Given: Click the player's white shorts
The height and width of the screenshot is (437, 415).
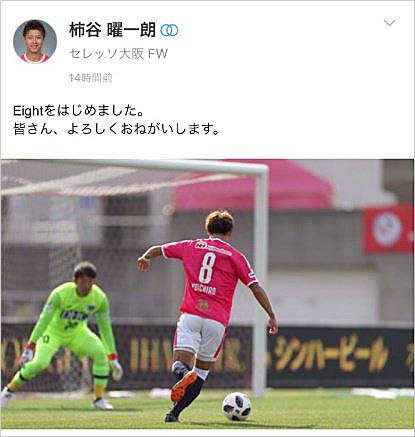Looking at the screenshot, I should [199, 337].
